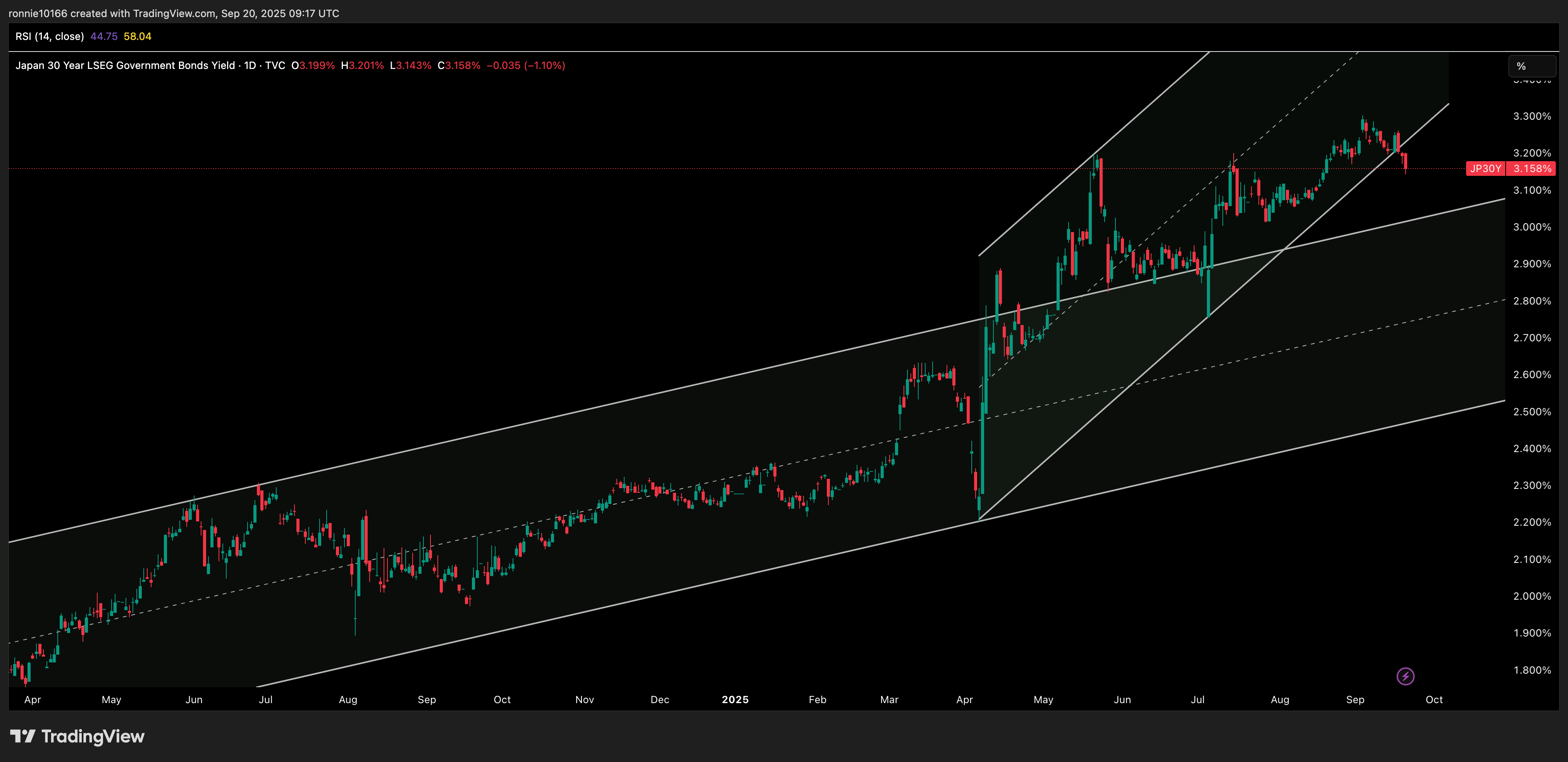Click the 1.800% level on price scale
The height and width of the screenshot is (762, 1568).
pos(1532,670)
